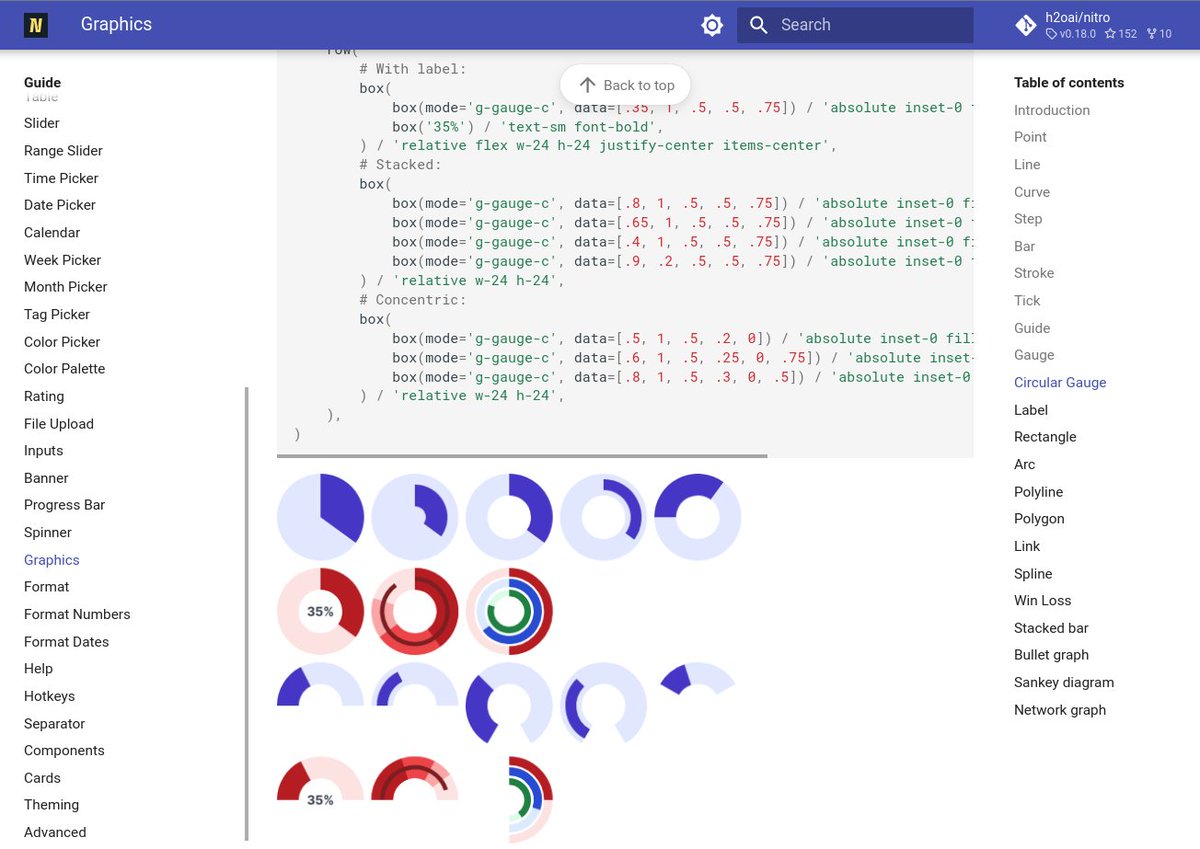Open Spinner in sidebar
Image resolution: width=1200 pixels, height=849 pixels.
(48, 533)
